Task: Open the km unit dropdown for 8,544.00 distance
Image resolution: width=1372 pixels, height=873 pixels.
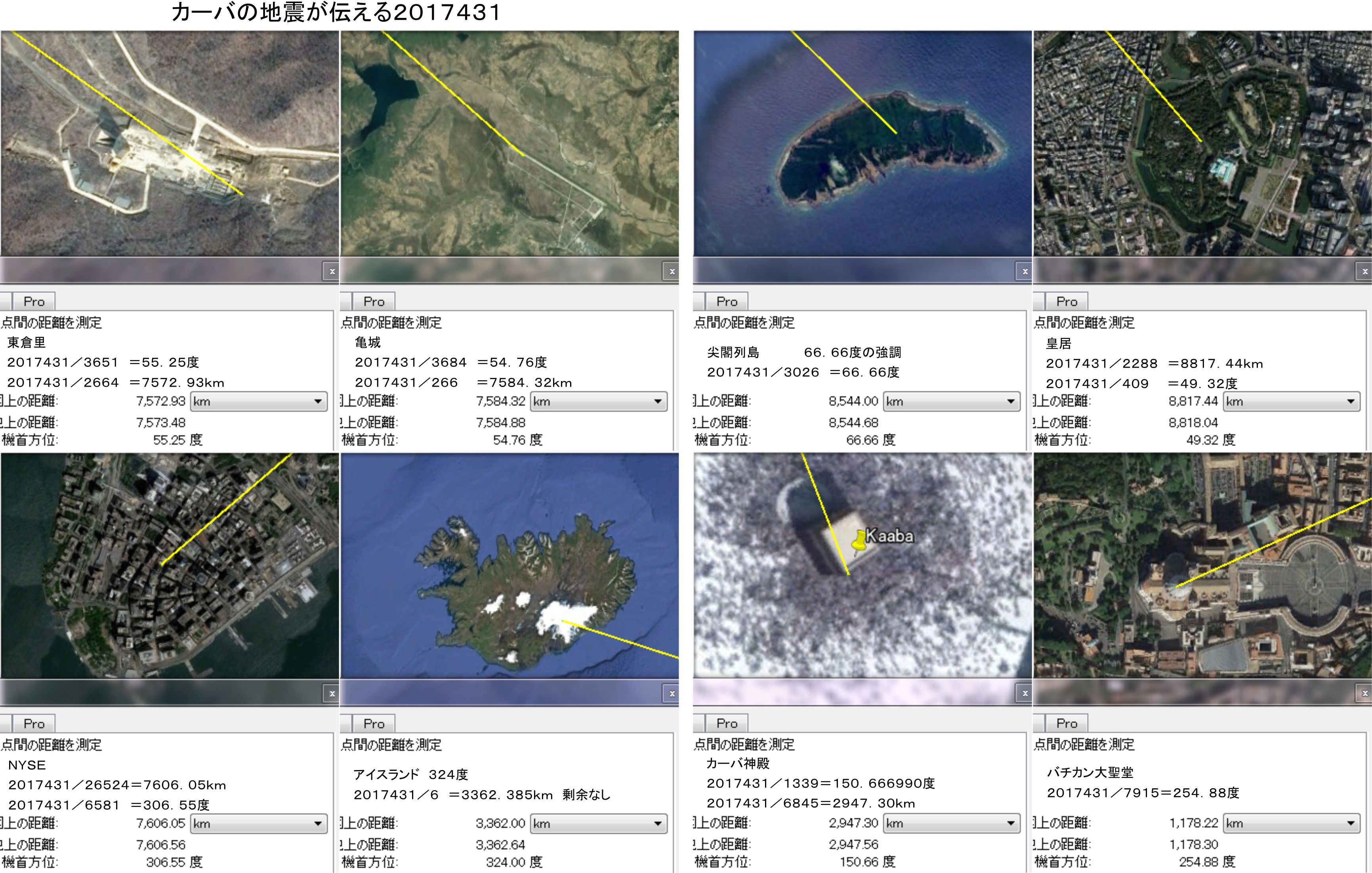Action: pos(952,402)
